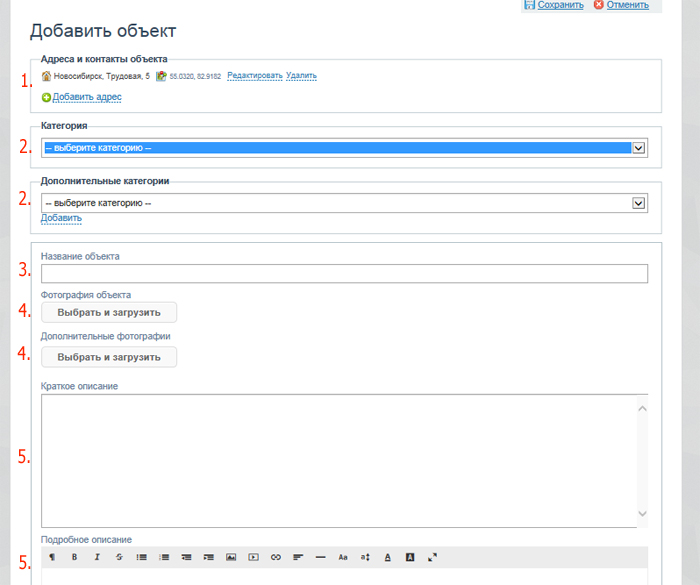Click the Сохранить link at the top

(x=560, y=5)
